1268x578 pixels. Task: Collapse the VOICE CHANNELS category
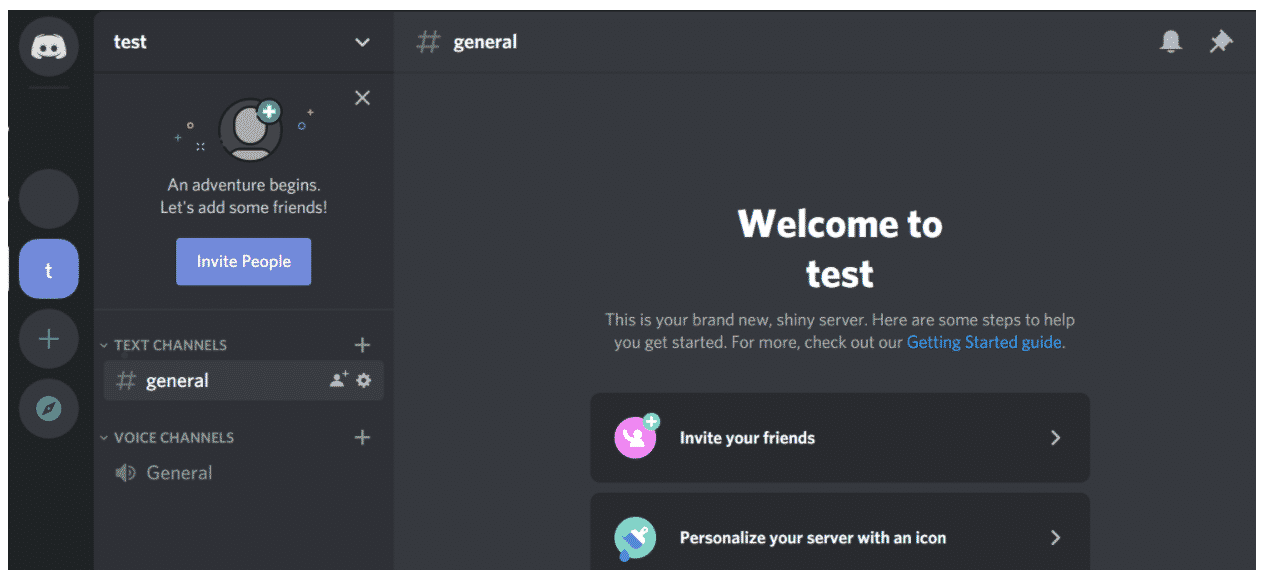pyautogui.click(x=168, y=437)
